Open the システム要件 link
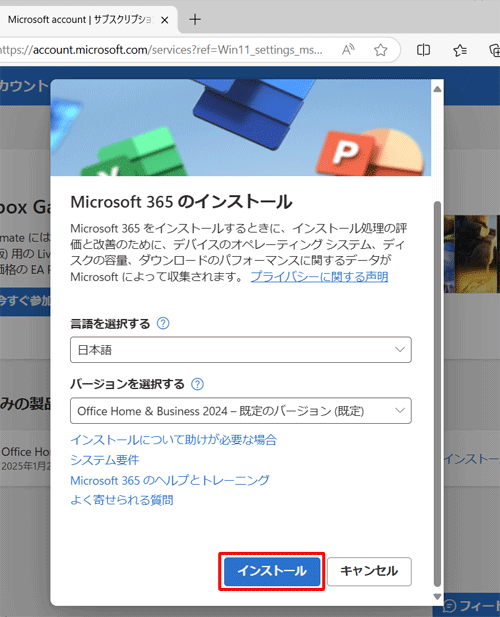The image size is (500, 617). click(x=105, y=460)
